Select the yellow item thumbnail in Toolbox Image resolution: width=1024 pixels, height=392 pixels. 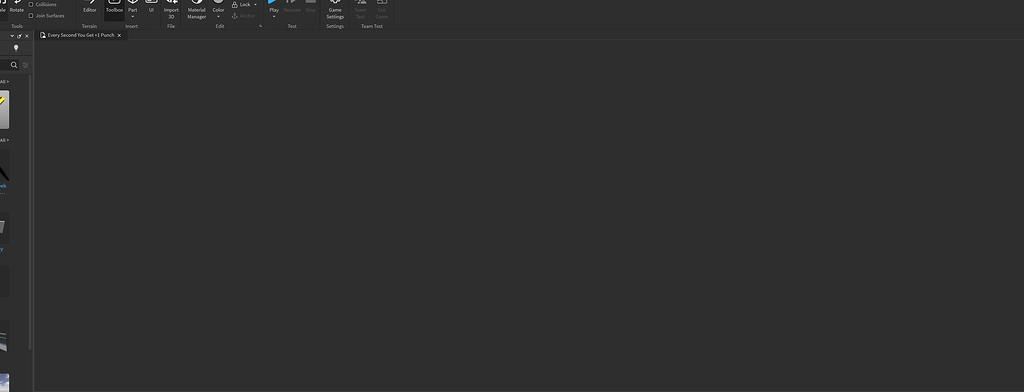(x=5, y=110)
